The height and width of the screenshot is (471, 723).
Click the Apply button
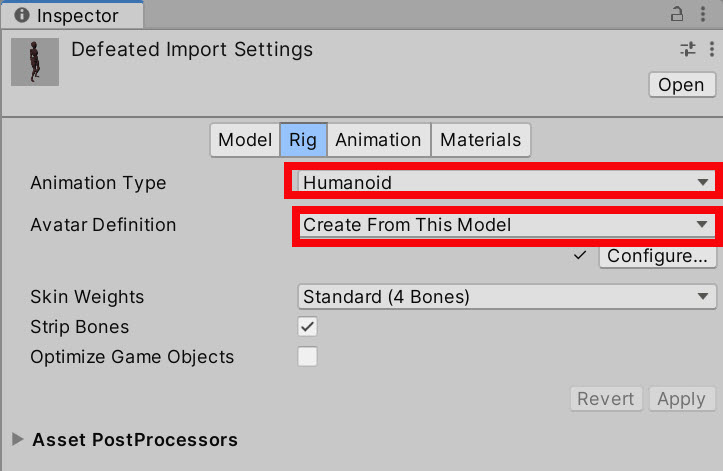[682, 399]
